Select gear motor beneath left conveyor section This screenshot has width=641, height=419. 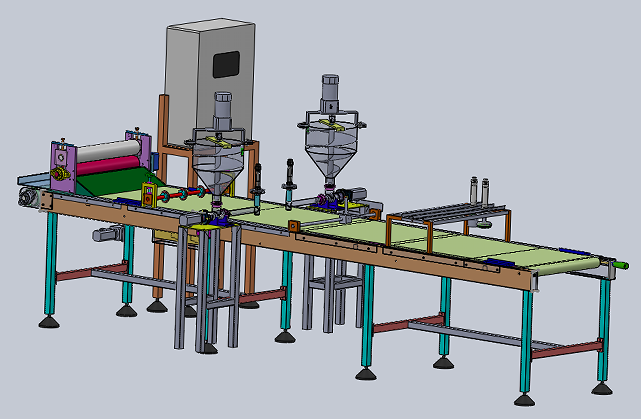(108, 233)
